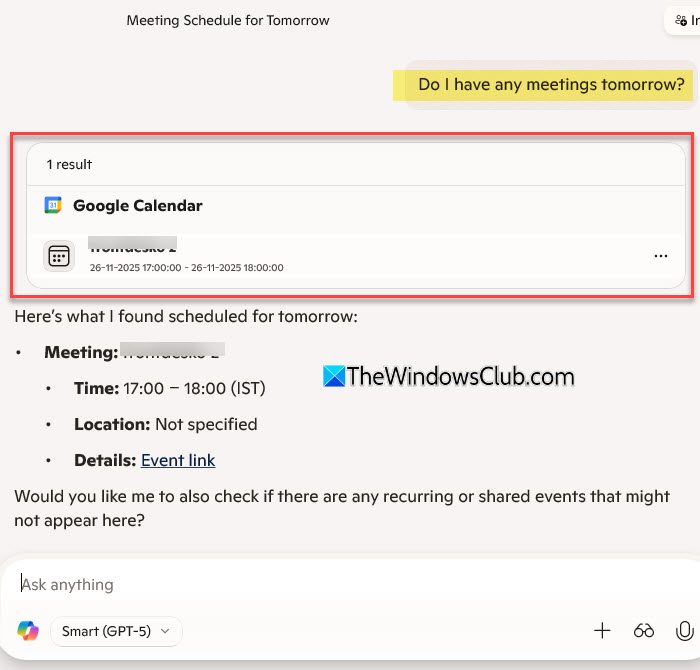
Task: Click the Google Calendar heading text
Action: [x=138, y=206]
